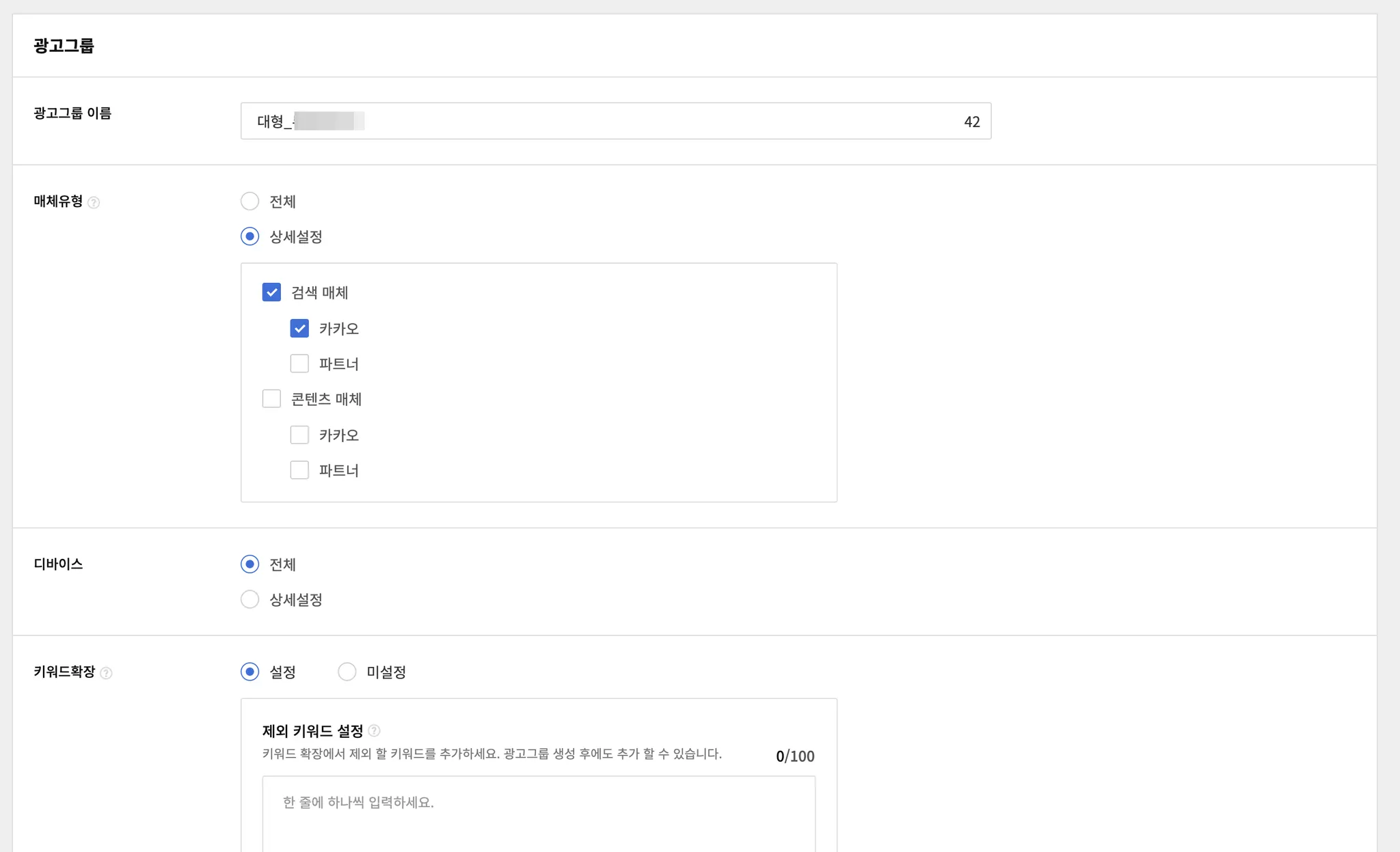Viewport: 1400px width, 852px height.
Task: Click the 미설정 label text
Action: (386, 672)
